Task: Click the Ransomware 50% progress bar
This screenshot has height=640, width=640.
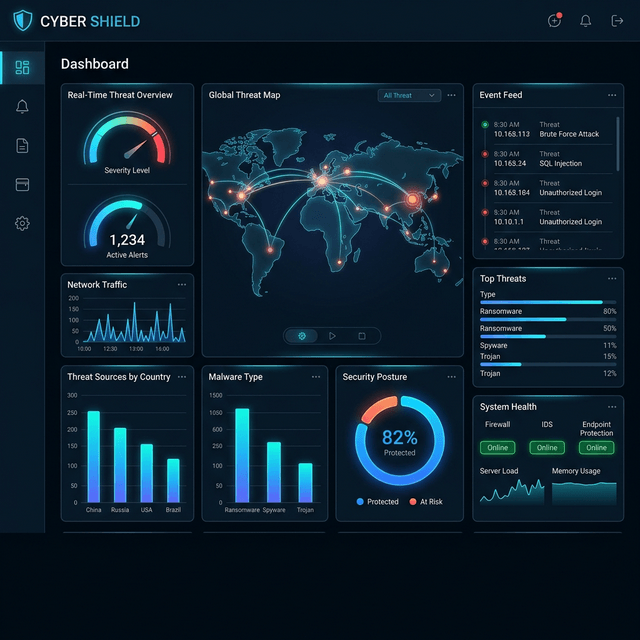Action: click(x=548, y=320)
